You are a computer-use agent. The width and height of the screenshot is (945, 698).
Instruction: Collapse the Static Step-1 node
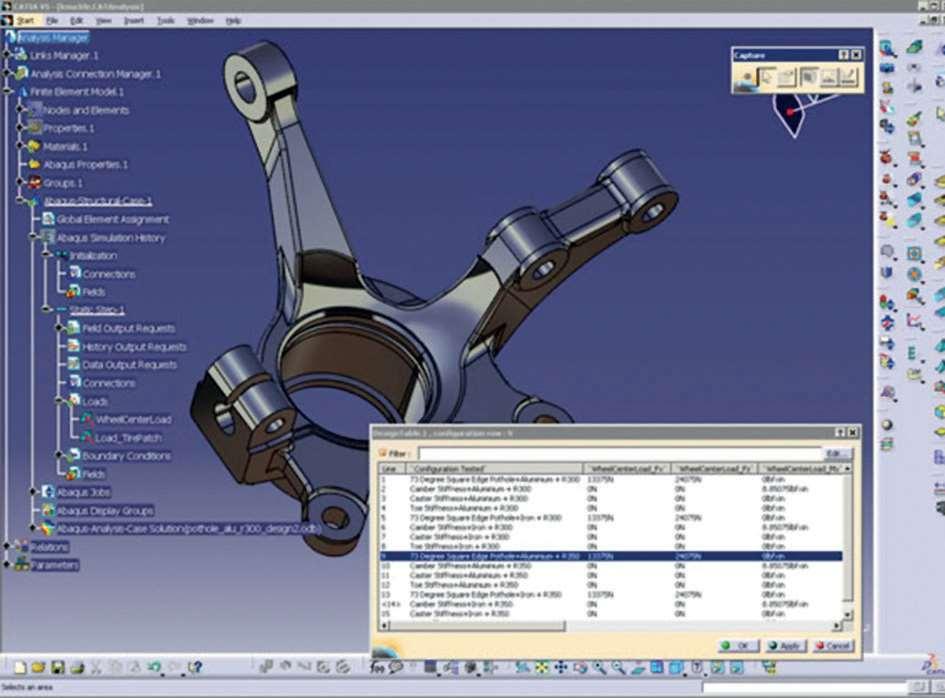(46, 309)
